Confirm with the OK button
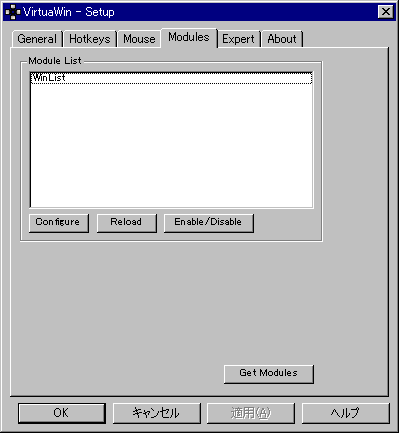Image resolution: width=399 pixels, height=433 pixels. (x=62, y=413)
